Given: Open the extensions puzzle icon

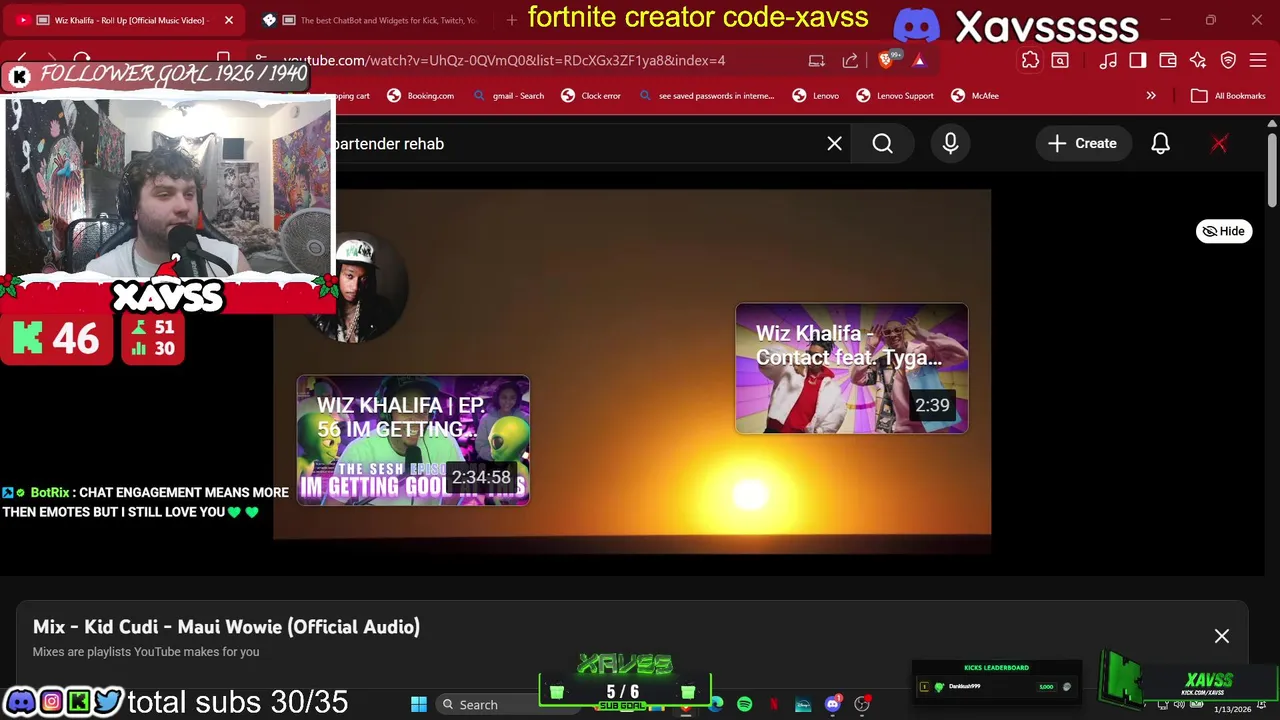Looking at the screenshot, I should tap(1030, 60).
